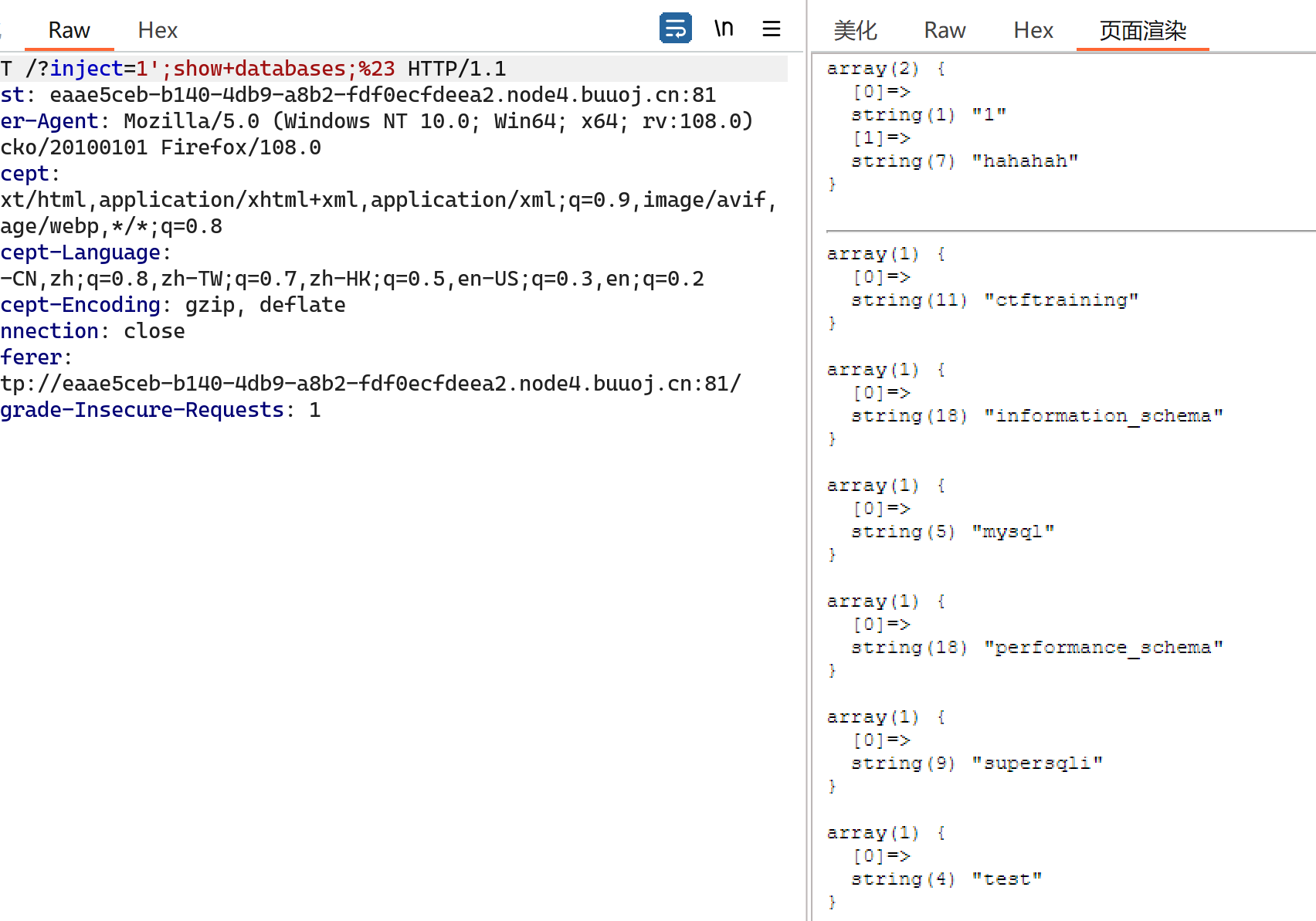Click the Accept header xhtml+xml line
The height and width of the screenshot is (921, 1316).
tap(388, 200)
